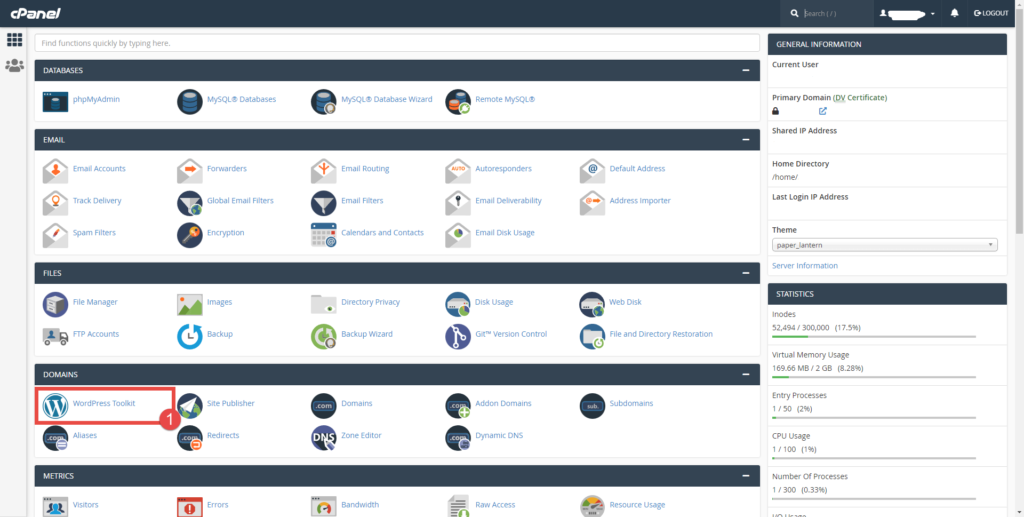Click the Server Information link
1024x517 pixels.
coord(805,266)
